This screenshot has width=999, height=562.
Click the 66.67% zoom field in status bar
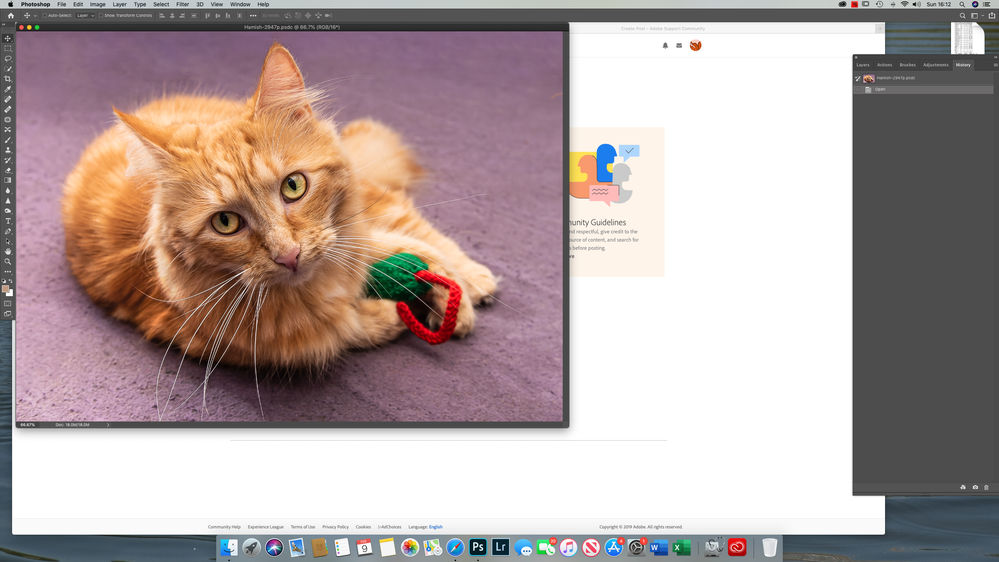click(x=27, y=424)
